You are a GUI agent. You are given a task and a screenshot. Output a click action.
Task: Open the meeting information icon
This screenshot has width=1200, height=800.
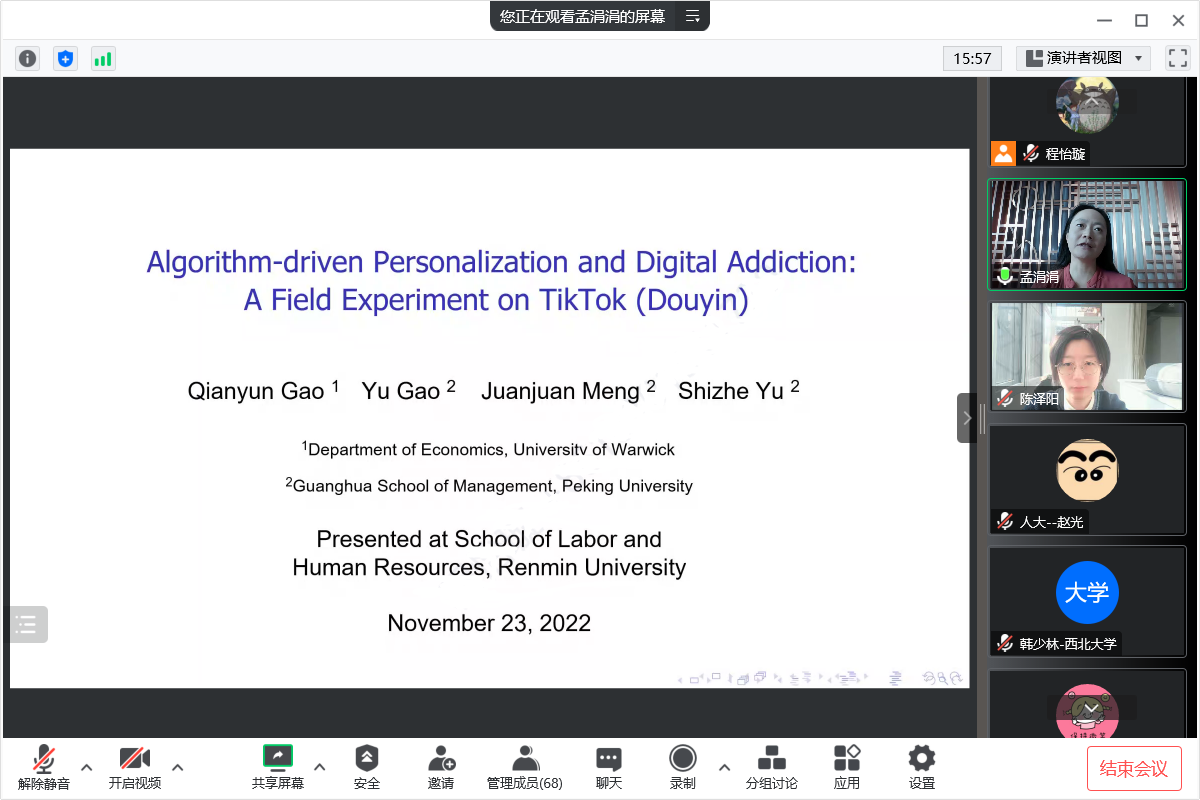pyautogui.click(x=27, y=59)
